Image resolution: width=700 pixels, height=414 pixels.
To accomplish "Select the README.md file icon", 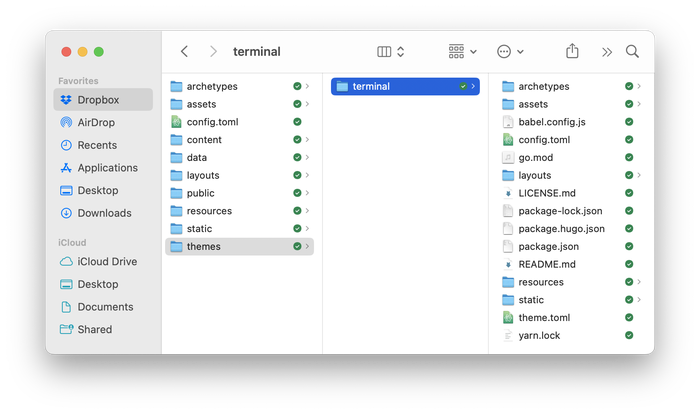I will tap(508, 264).
